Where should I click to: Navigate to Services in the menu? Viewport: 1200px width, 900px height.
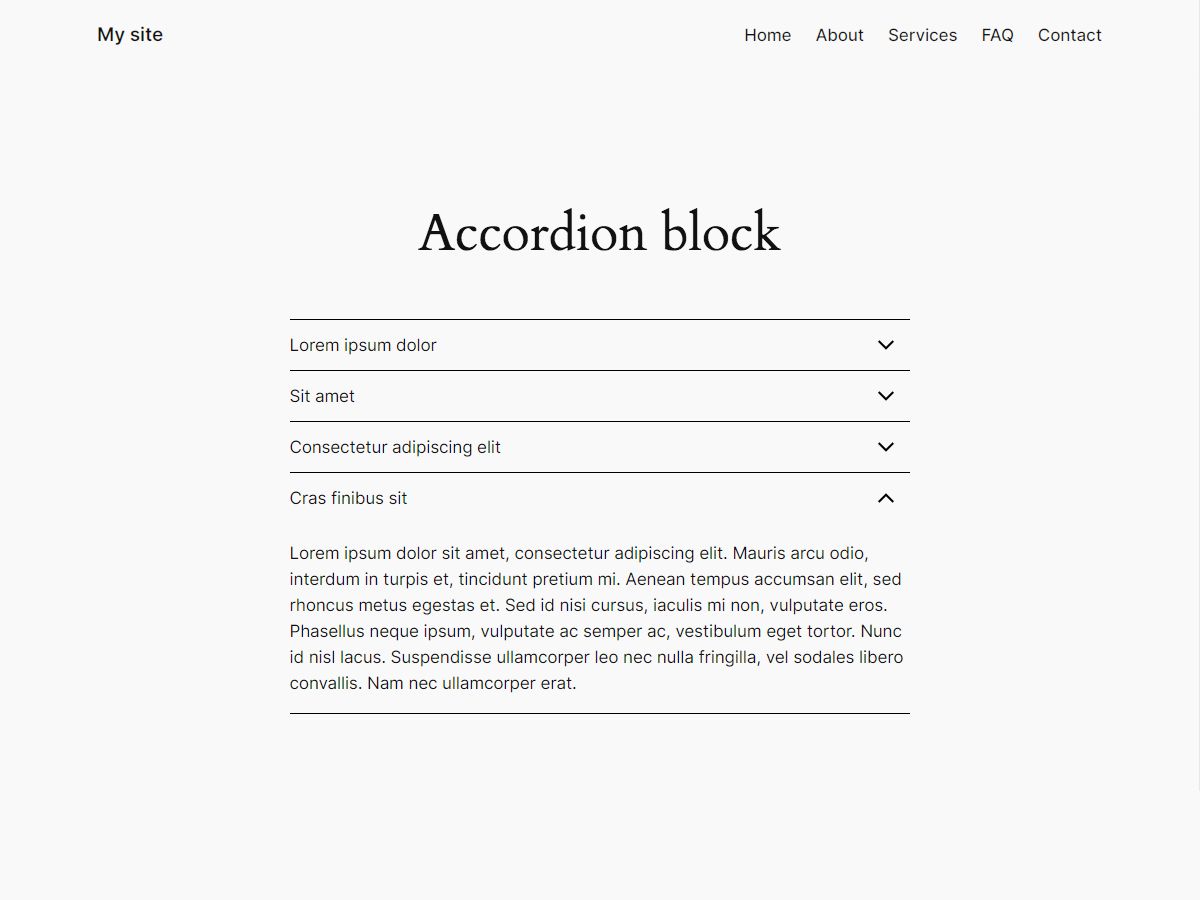coord(922,35)
